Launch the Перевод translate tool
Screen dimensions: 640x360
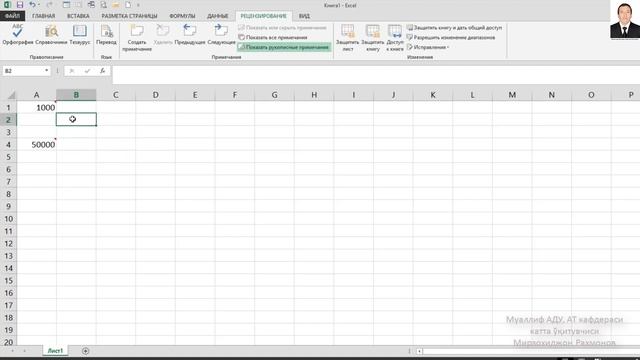tap(106, 34)
